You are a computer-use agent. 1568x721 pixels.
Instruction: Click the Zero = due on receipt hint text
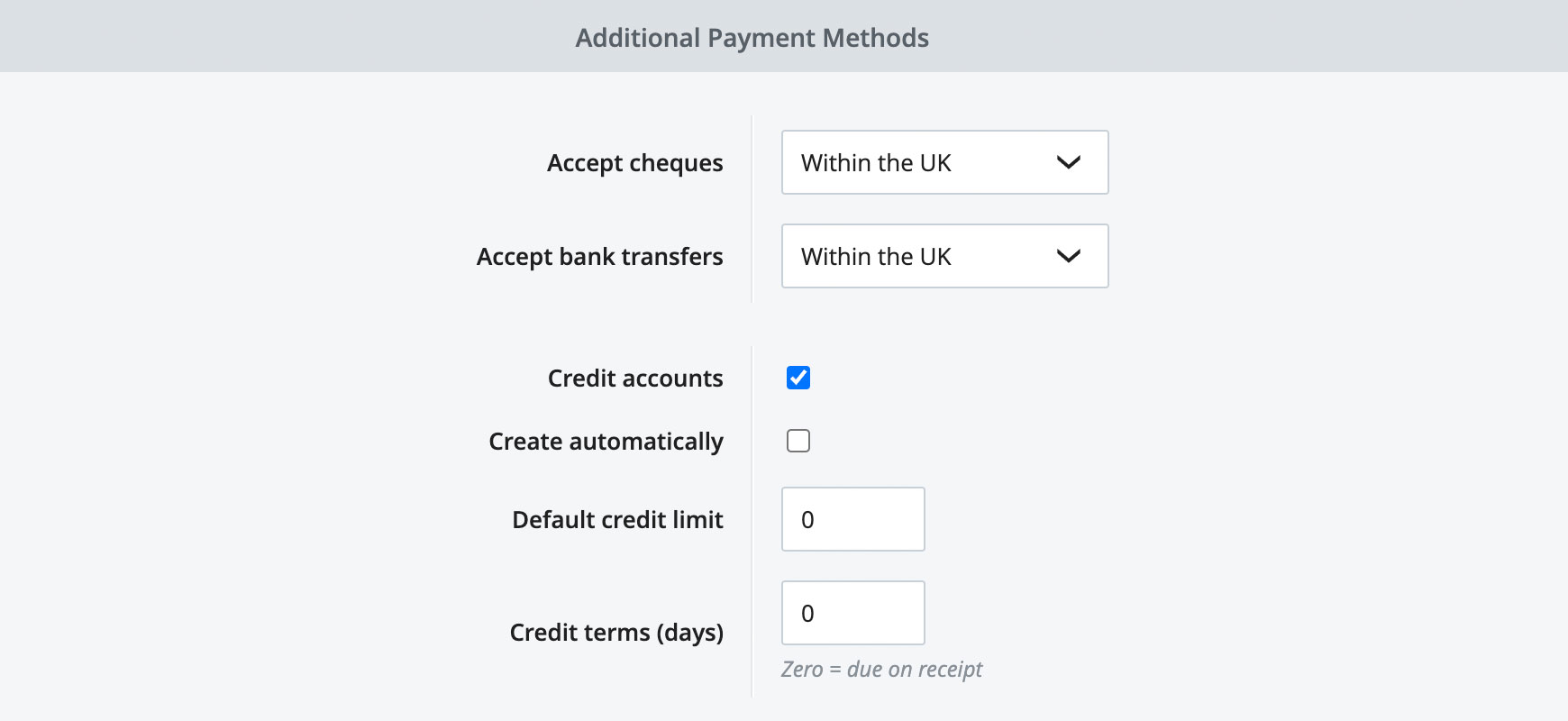(881, 669)
